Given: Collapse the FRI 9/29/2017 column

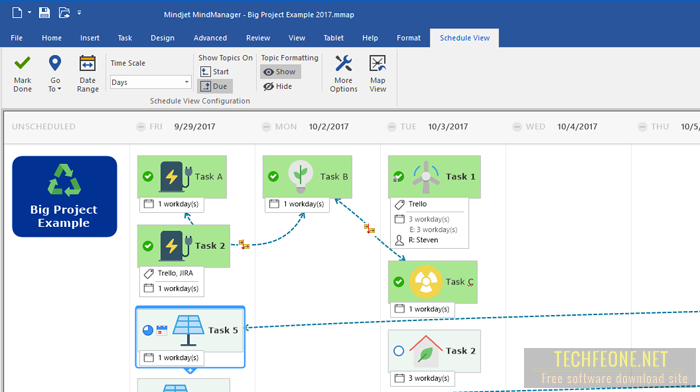Looking at the screenshot, I should coord(141,127).
